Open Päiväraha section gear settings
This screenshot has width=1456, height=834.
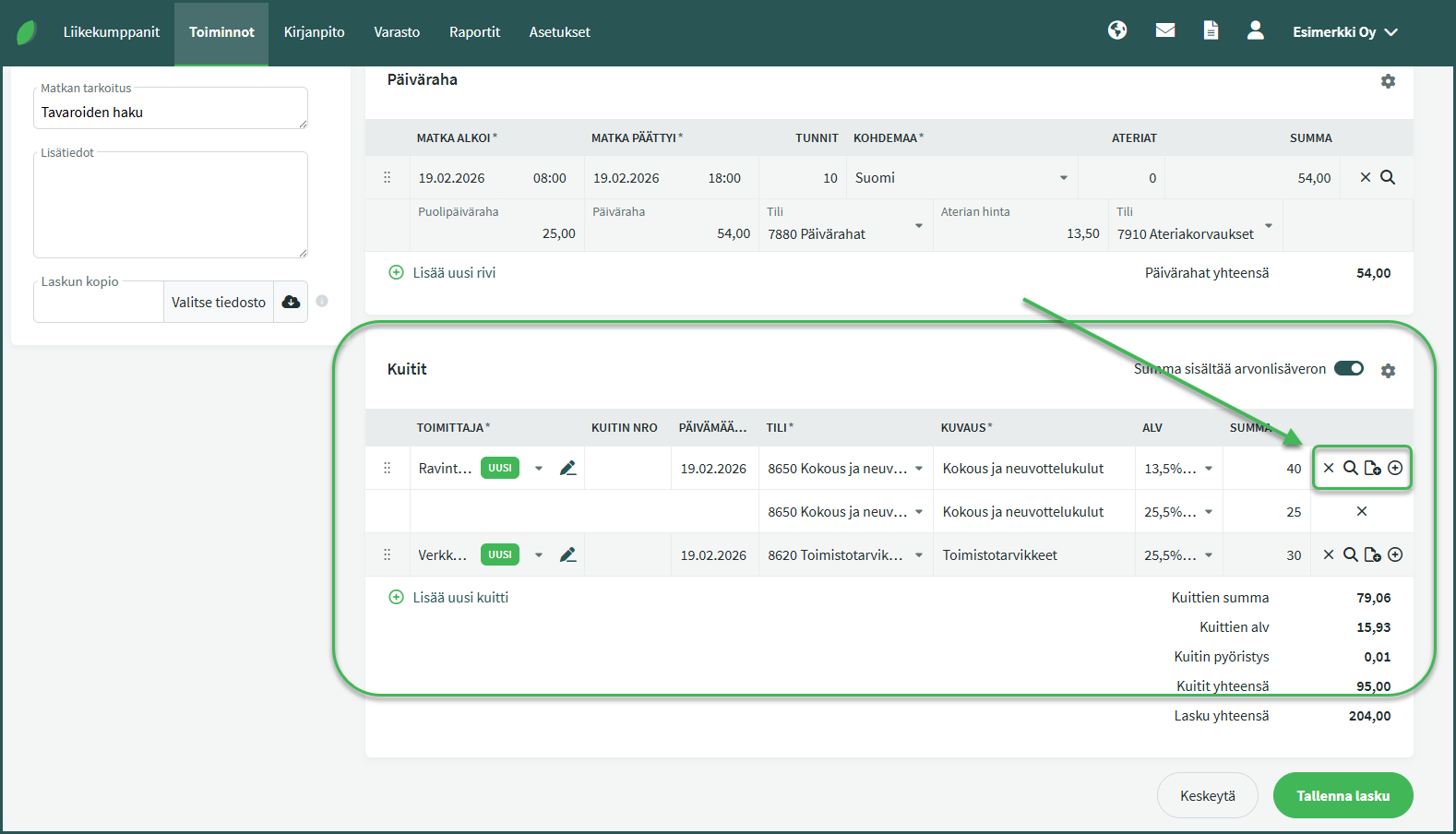pyautogui.click(x=1388, y=81)
